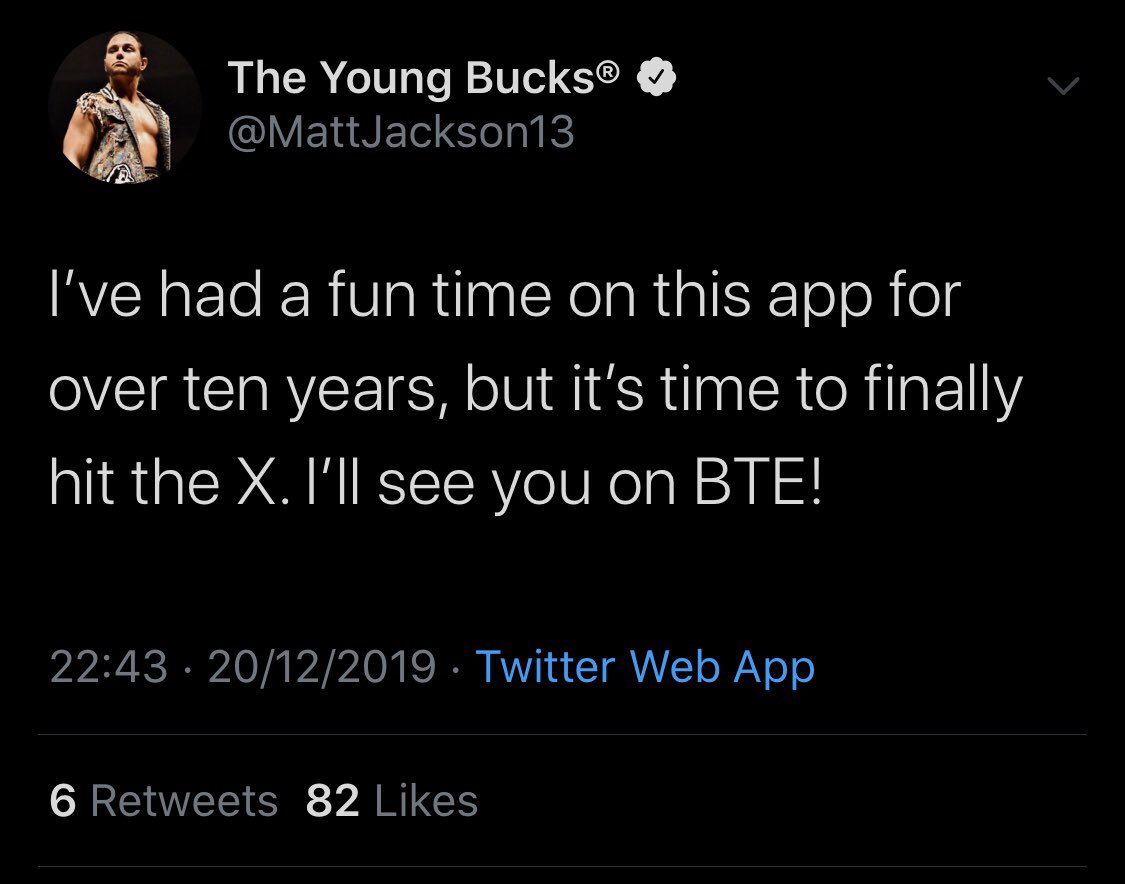
Task: View the Likes label list
Action: [x=425, y=801]
